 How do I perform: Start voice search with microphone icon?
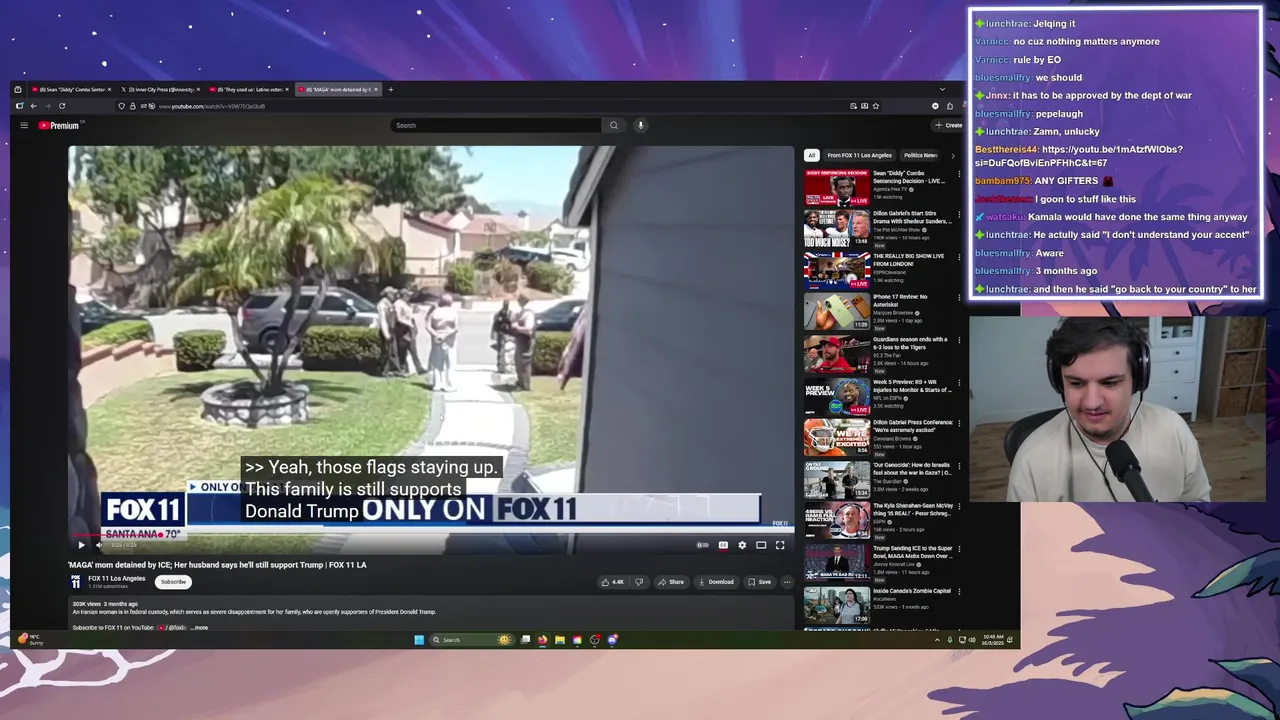(x=641, y=125)
